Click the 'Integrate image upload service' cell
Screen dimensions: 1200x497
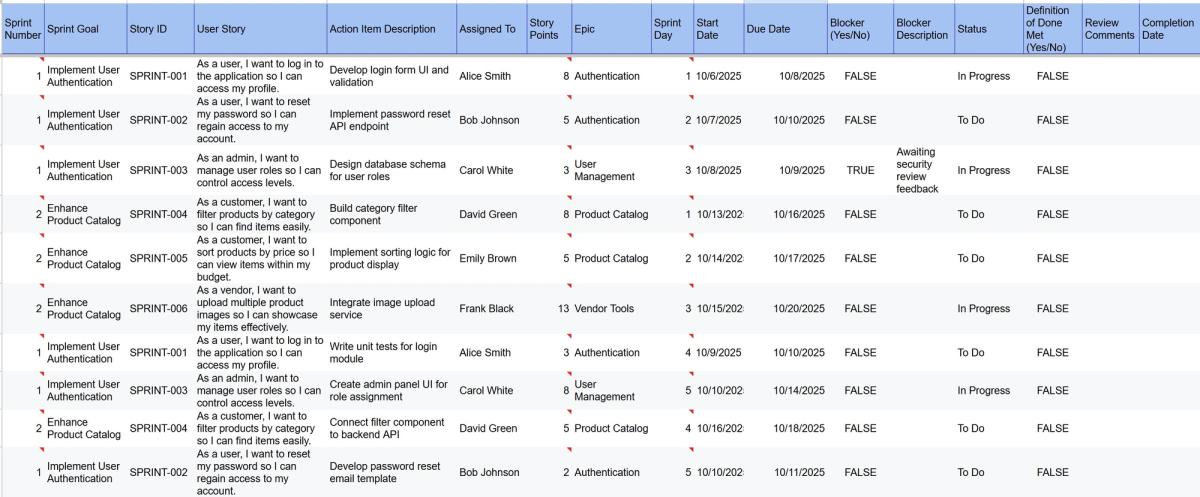[391, 309]
